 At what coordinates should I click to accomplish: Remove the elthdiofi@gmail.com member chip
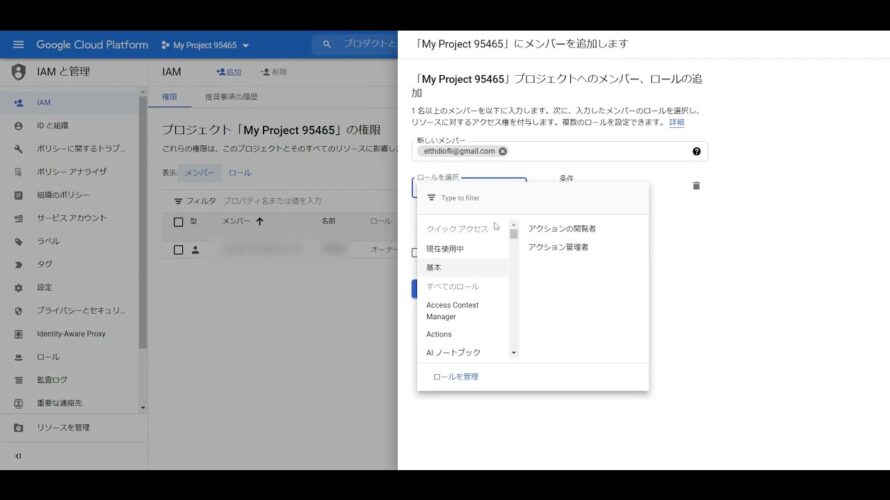click(503, 151)
